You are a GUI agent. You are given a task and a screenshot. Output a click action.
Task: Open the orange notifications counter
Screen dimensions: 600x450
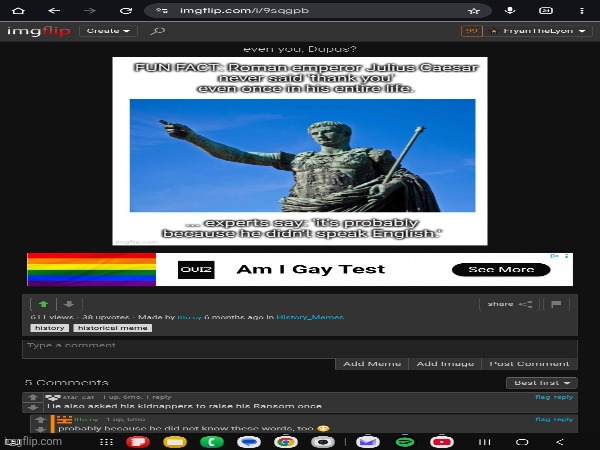(471, 31)
